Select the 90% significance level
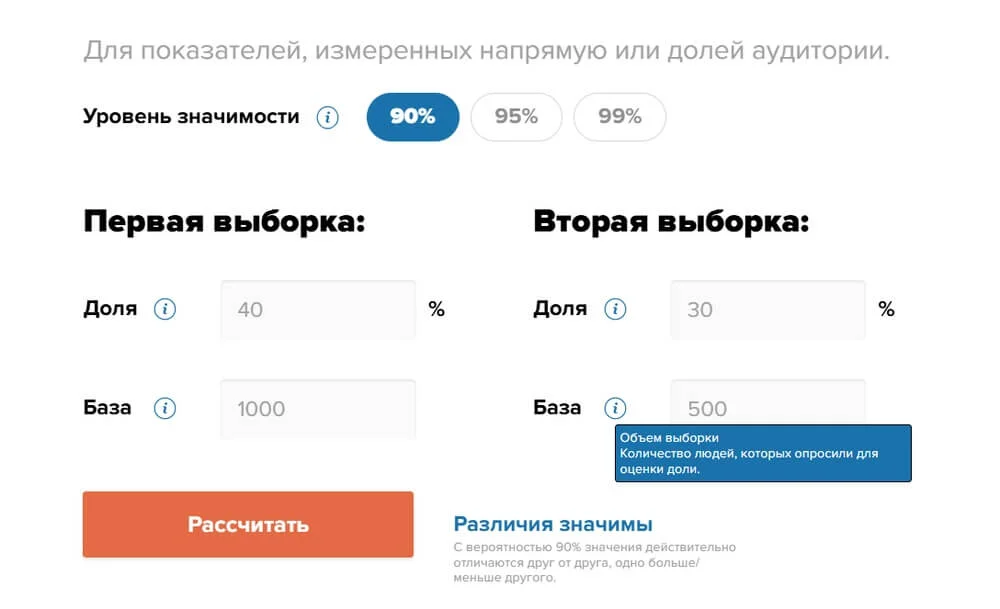This screenshot has width=1000, height=609. click(x=413, y=117)
